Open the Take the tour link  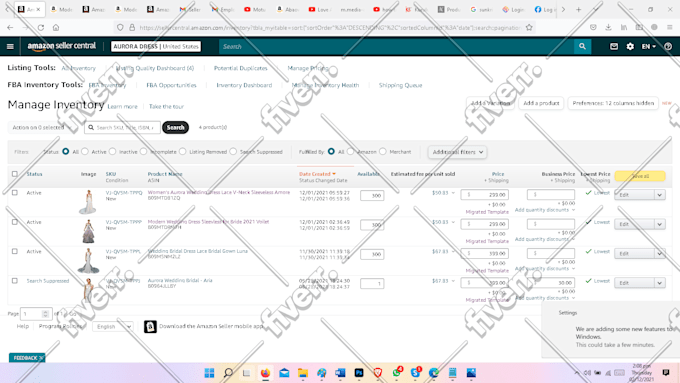(167, 106)
